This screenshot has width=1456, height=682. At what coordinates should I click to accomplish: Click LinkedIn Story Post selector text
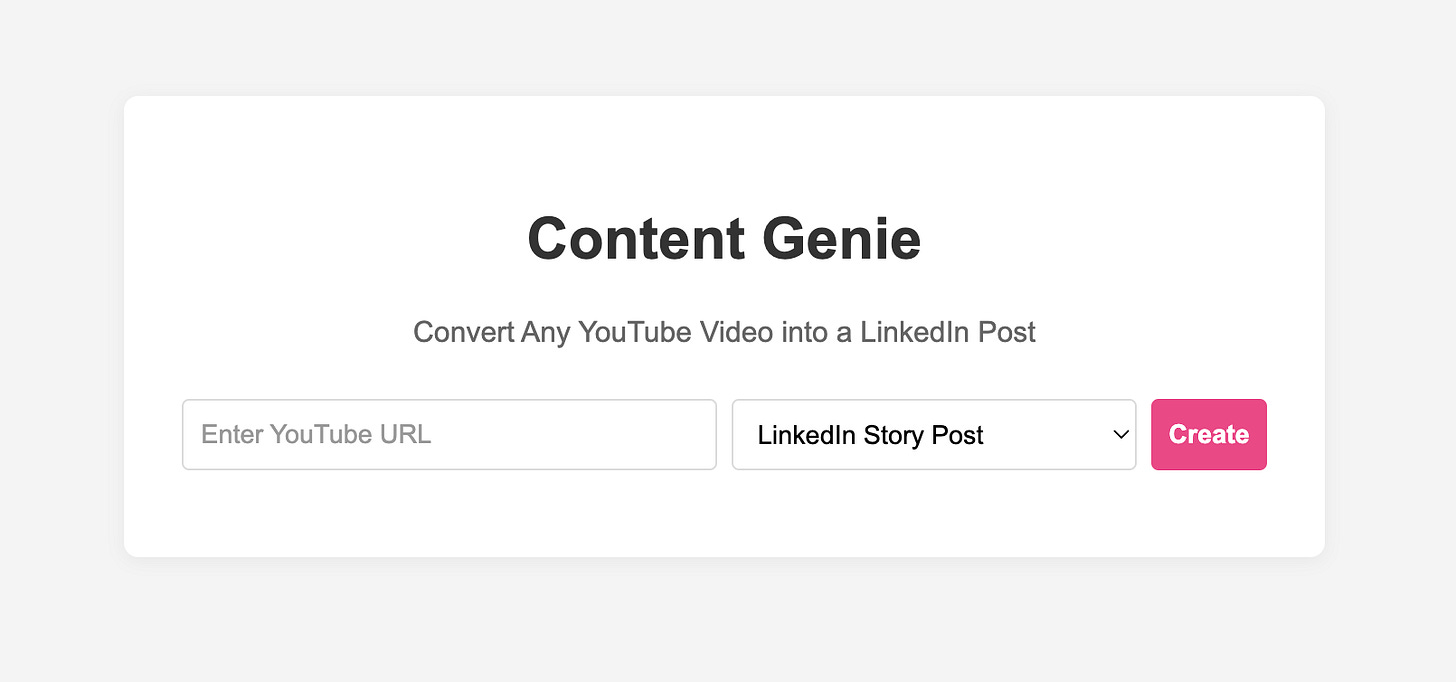[870, 434]
